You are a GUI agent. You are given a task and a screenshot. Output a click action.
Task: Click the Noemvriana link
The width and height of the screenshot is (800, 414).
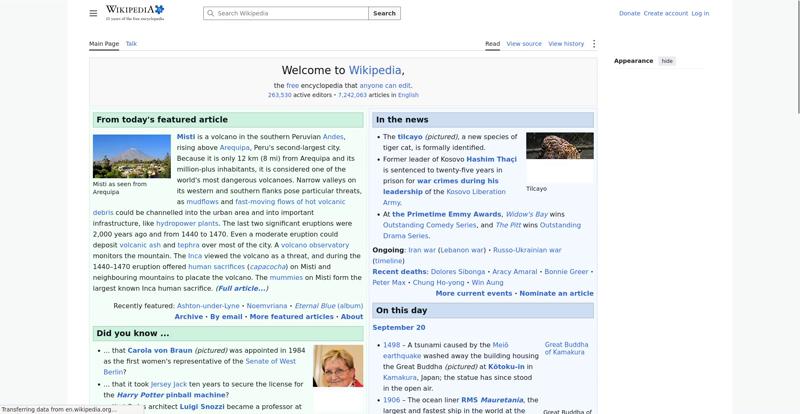point(267,306)
